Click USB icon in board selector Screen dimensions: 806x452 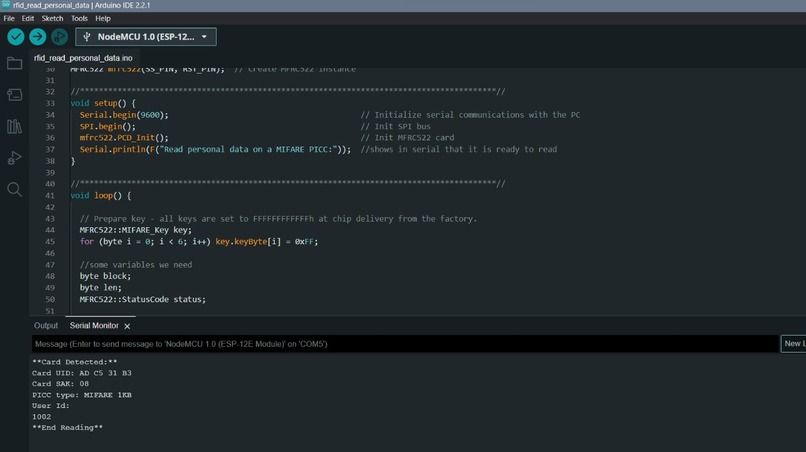click(x=87, y=37)
